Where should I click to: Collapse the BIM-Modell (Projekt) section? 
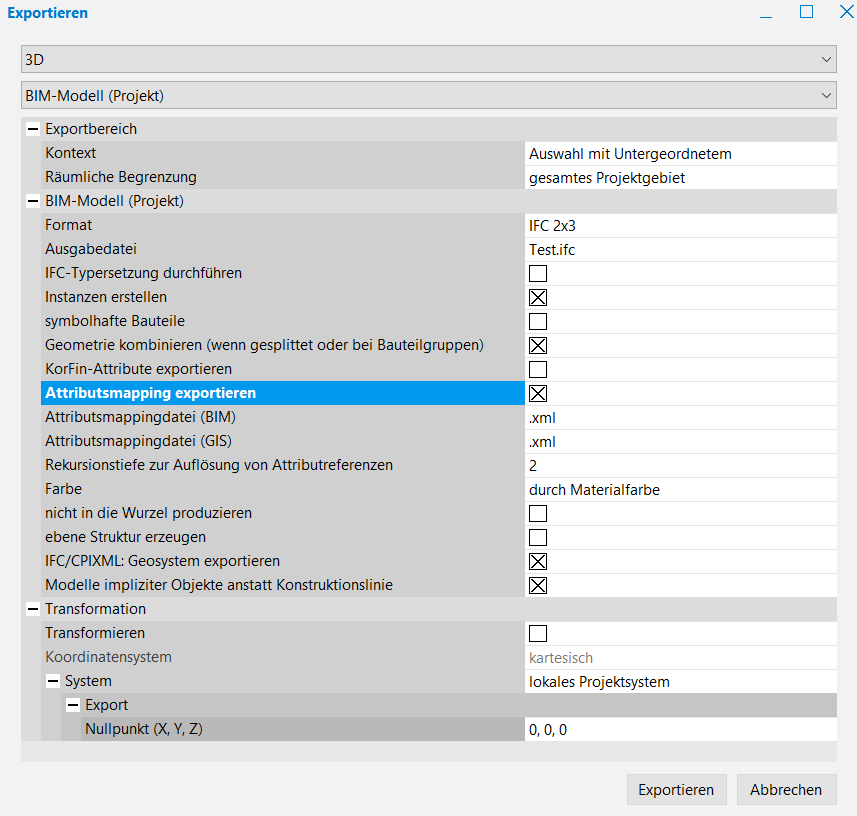pos(33,201)
